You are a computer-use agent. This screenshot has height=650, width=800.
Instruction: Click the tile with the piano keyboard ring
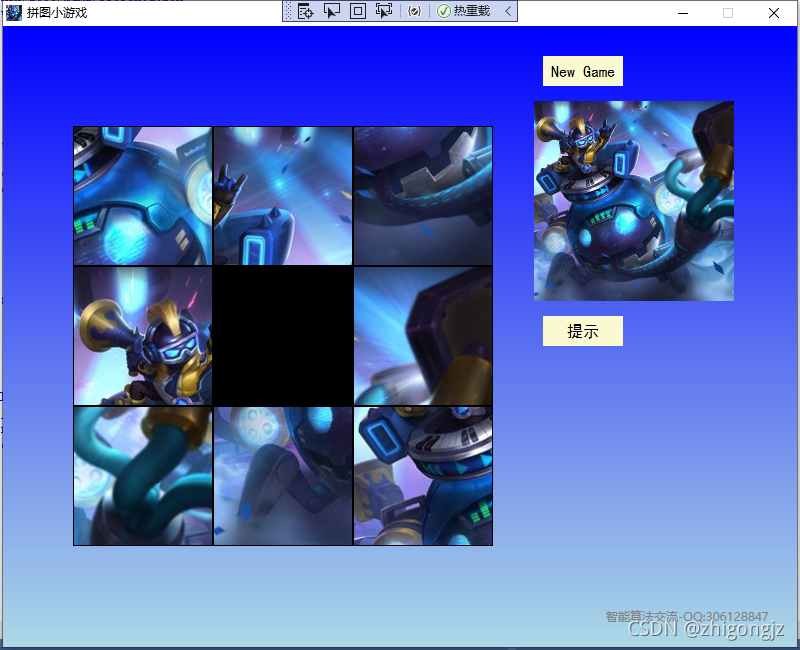[x=423, y=476]
